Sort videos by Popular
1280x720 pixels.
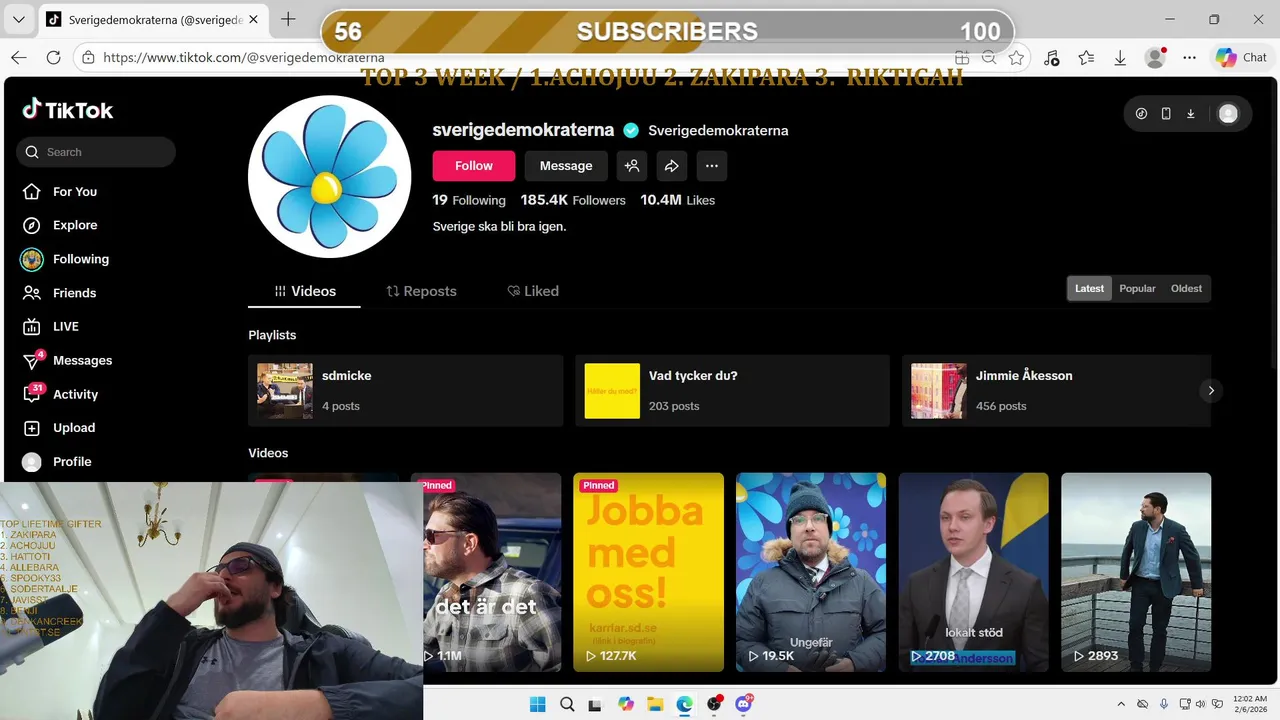1137,288
